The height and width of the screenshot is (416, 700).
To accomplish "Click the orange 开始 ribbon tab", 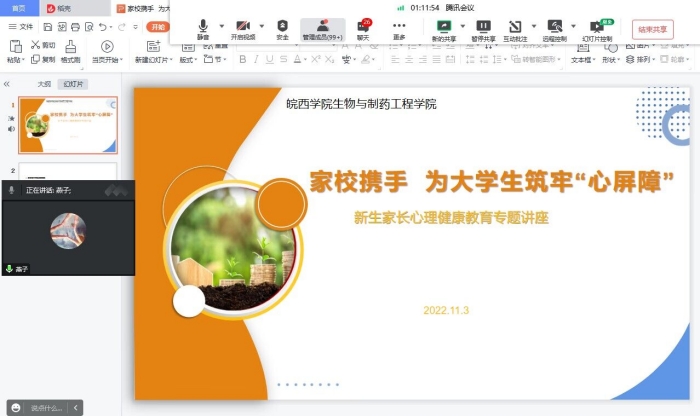I will click(157, 26).
